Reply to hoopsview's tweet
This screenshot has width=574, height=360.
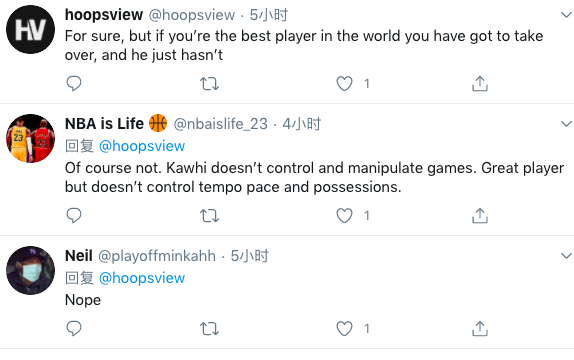pyautogui.click(x=74, y=83)
